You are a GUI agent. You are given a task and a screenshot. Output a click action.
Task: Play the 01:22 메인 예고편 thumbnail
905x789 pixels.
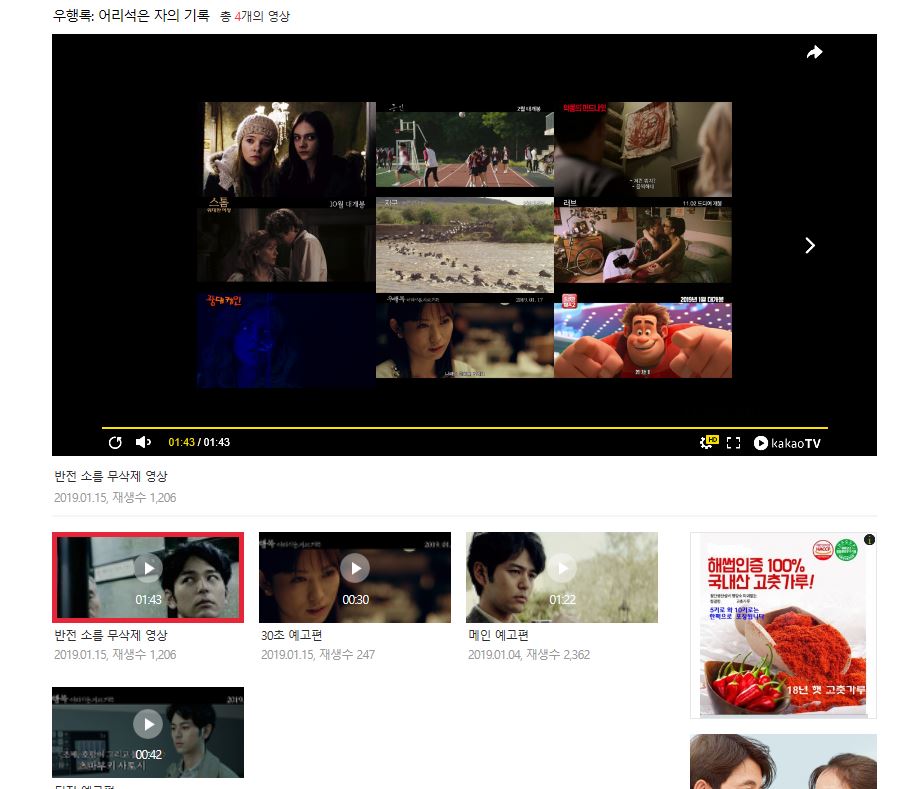(x=562, y=577)
